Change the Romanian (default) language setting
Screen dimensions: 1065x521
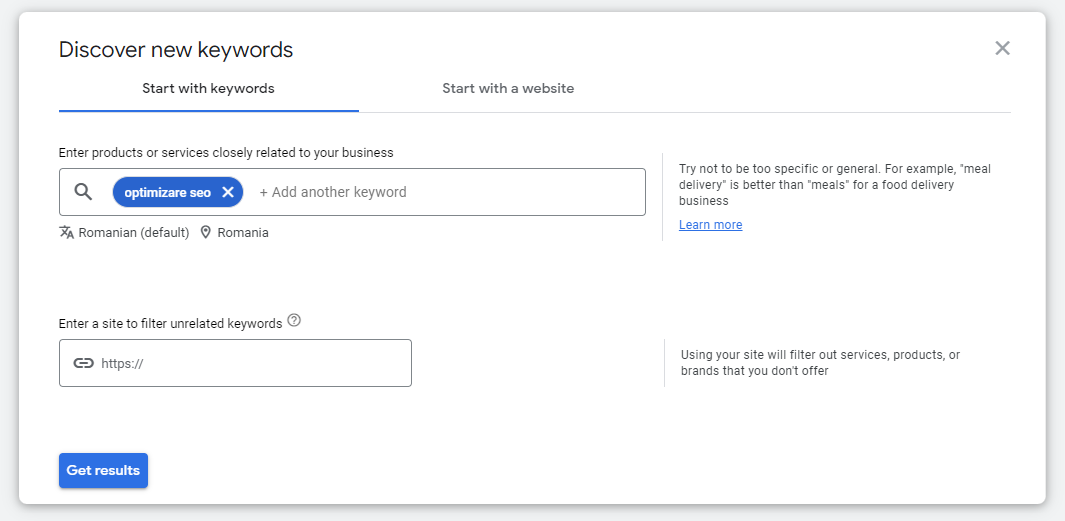pos(133,232)
